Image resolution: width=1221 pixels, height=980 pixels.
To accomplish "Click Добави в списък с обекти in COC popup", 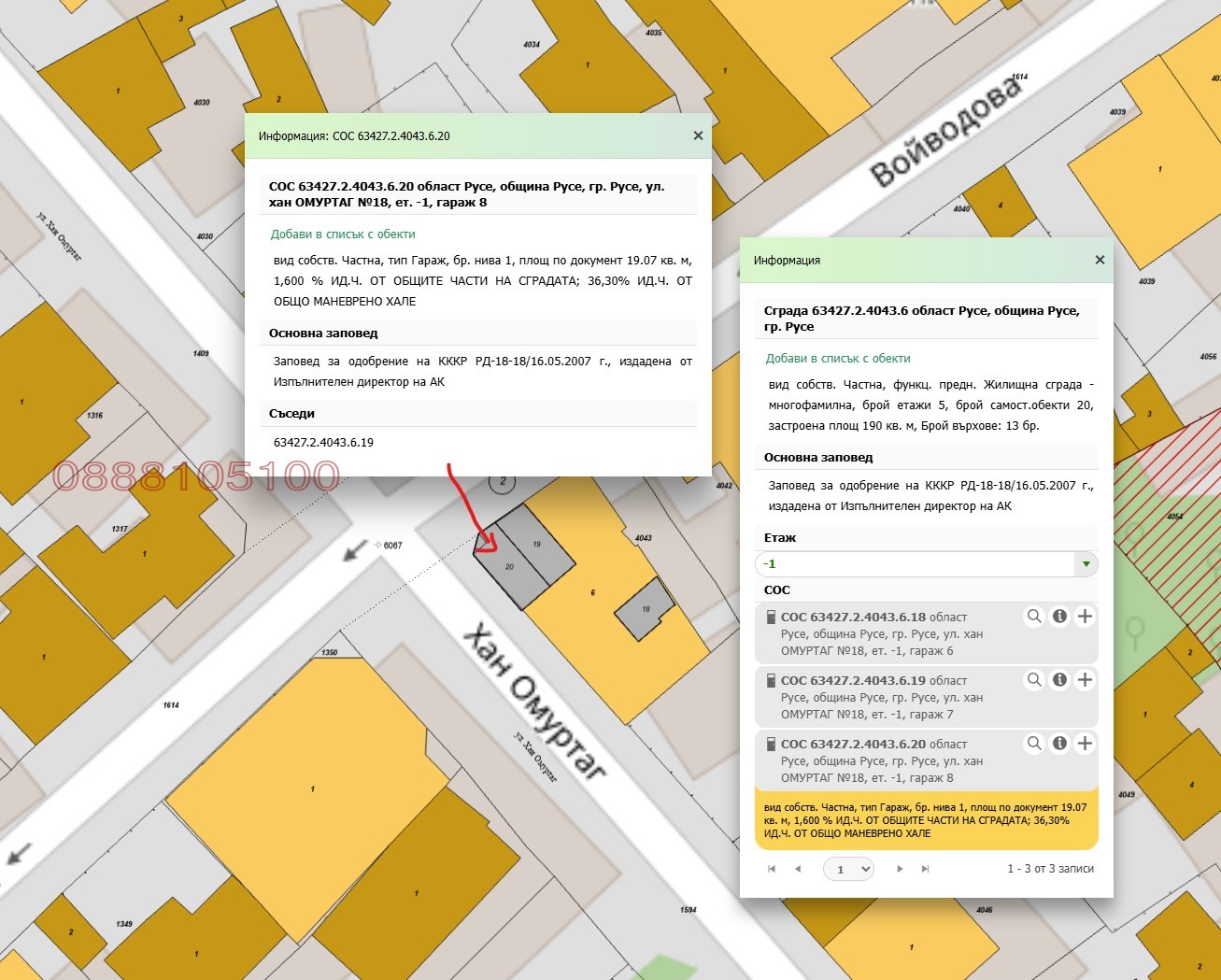I will 343,234.
